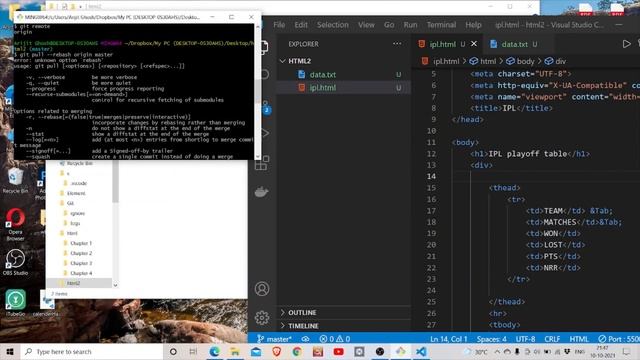Click the IPL playoff table heading code line
The height and width of the screenshot is (360, 640).
click(x=530, y=154)
